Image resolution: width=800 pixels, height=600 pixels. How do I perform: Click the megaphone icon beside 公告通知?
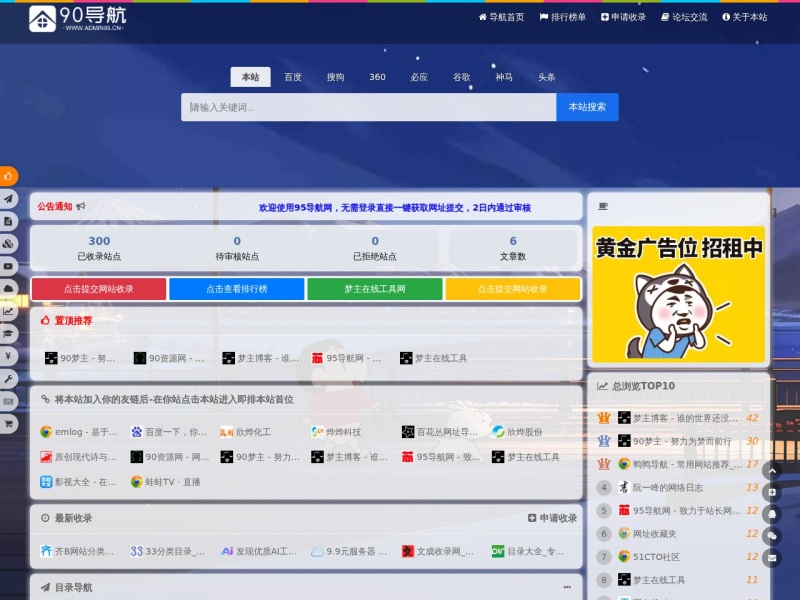click(x=81, y=206)
